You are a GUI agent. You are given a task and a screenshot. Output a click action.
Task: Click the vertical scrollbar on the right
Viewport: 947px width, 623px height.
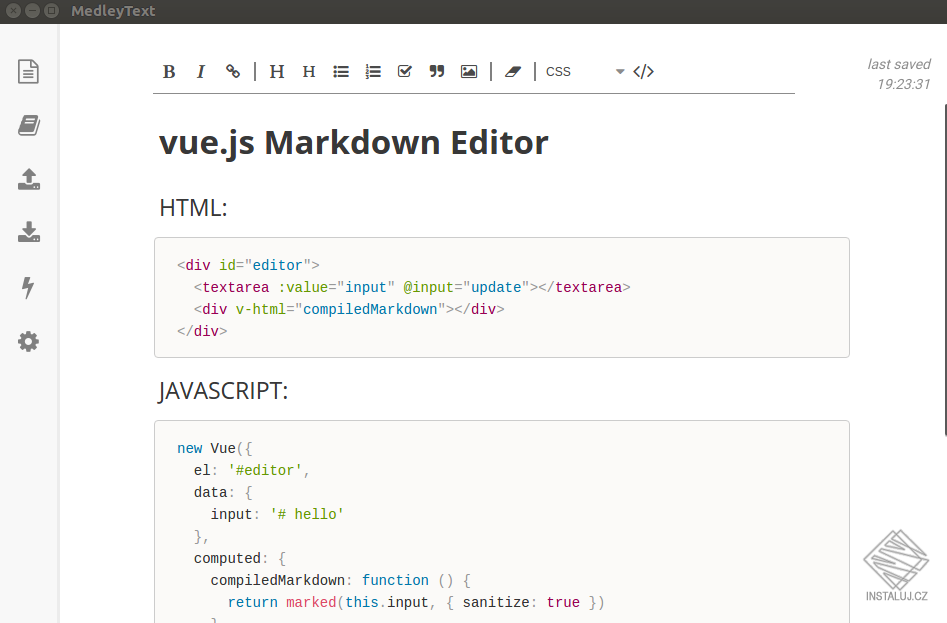[945, 269]
